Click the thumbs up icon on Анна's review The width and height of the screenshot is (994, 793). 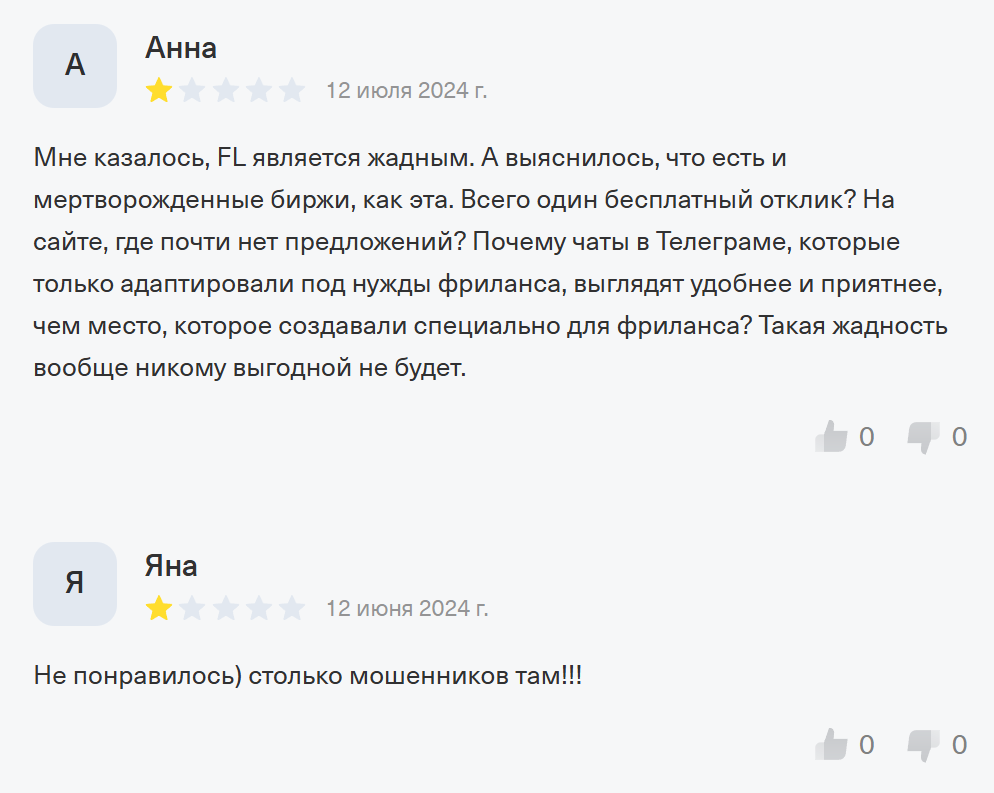tap(833, 436)
